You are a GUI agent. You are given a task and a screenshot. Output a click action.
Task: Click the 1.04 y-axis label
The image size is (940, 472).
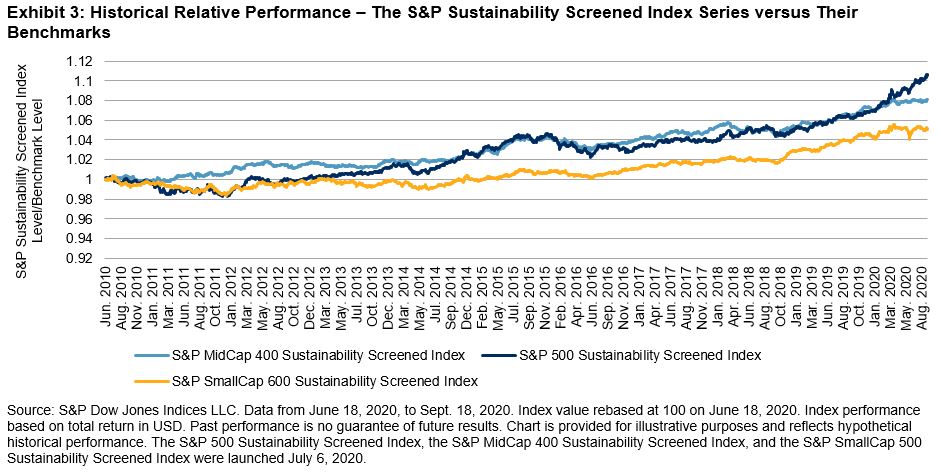pyautogui.click(x=81, y=140)
